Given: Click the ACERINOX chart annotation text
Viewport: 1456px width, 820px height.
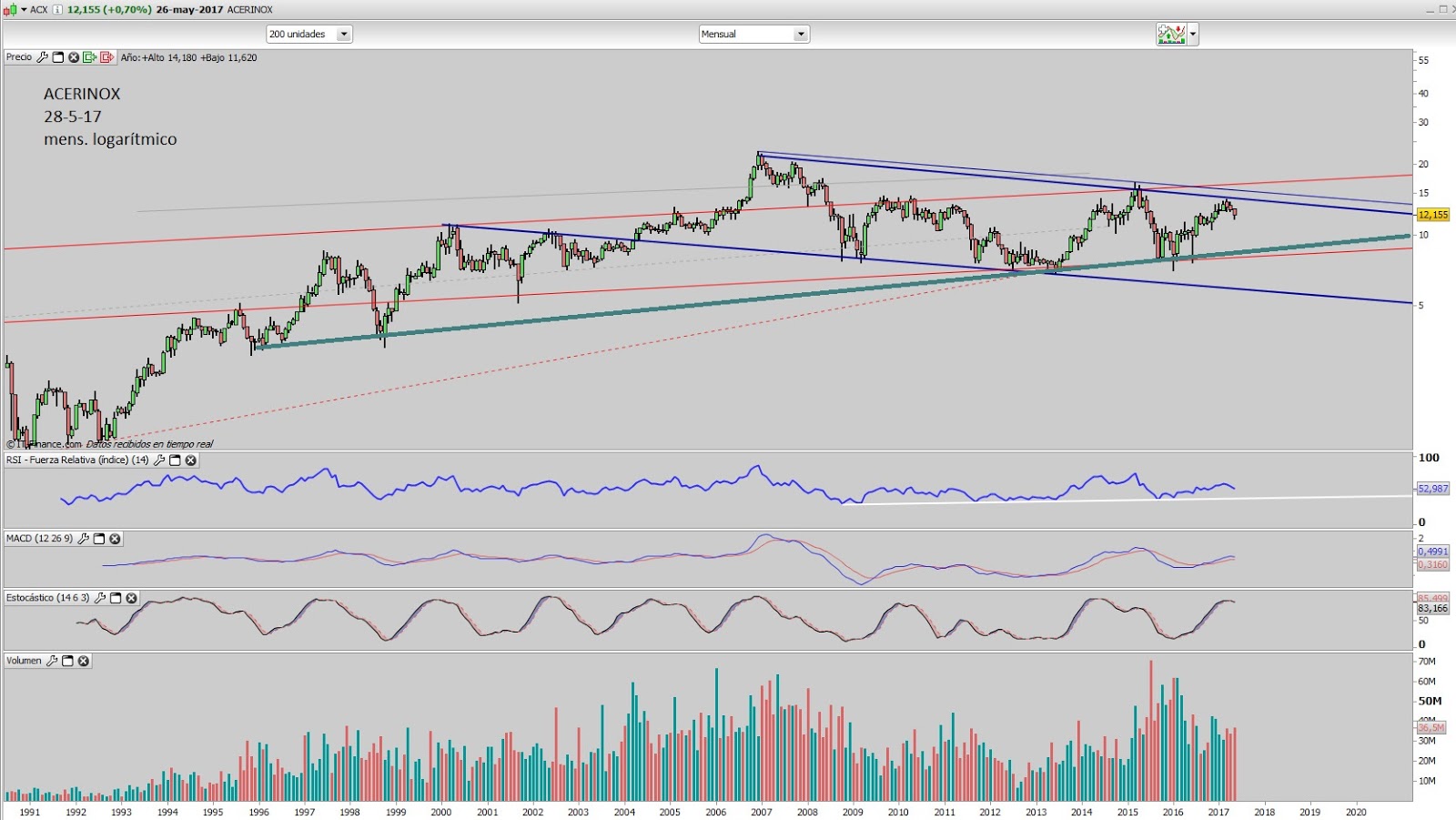Looking at the screenshot, I should (82, 94).
